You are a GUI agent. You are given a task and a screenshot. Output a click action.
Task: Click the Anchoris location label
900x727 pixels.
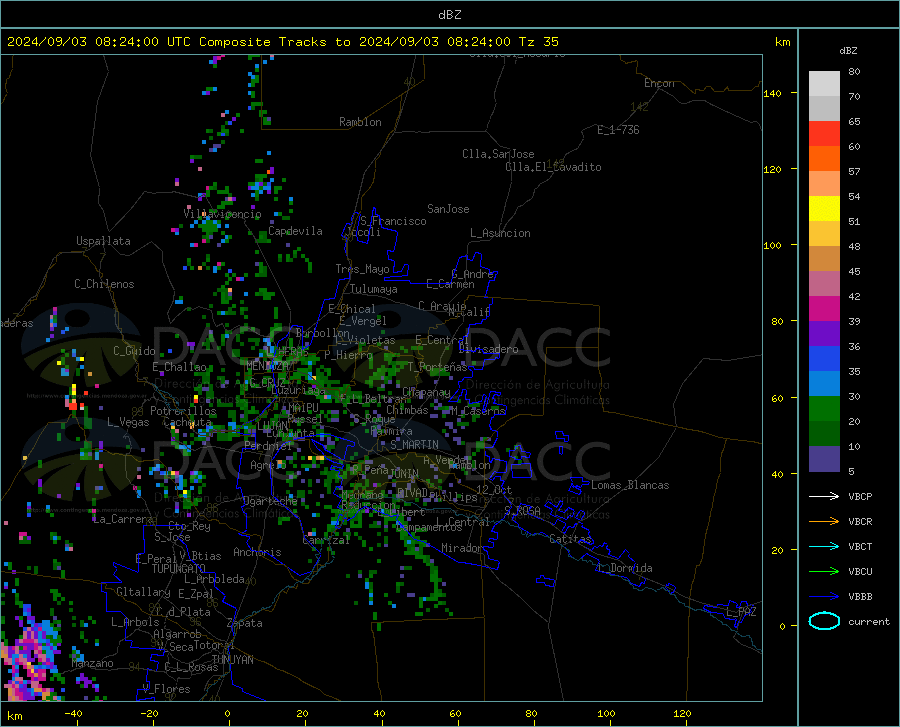[x=257, y=553]
